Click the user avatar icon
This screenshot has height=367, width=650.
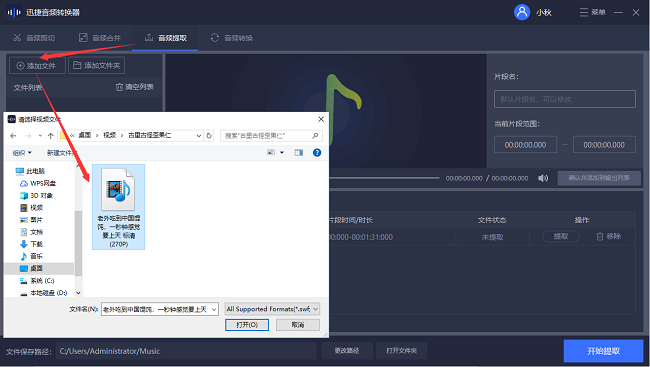pyautogui.click(x=522, y=12)
